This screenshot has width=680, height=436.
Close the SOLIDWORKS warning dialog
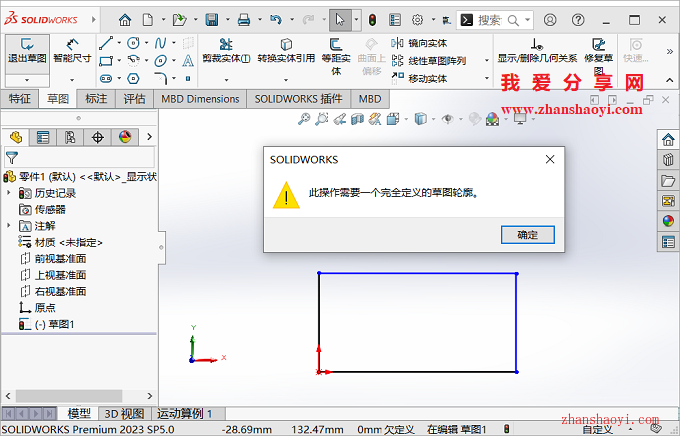(550, 159)
